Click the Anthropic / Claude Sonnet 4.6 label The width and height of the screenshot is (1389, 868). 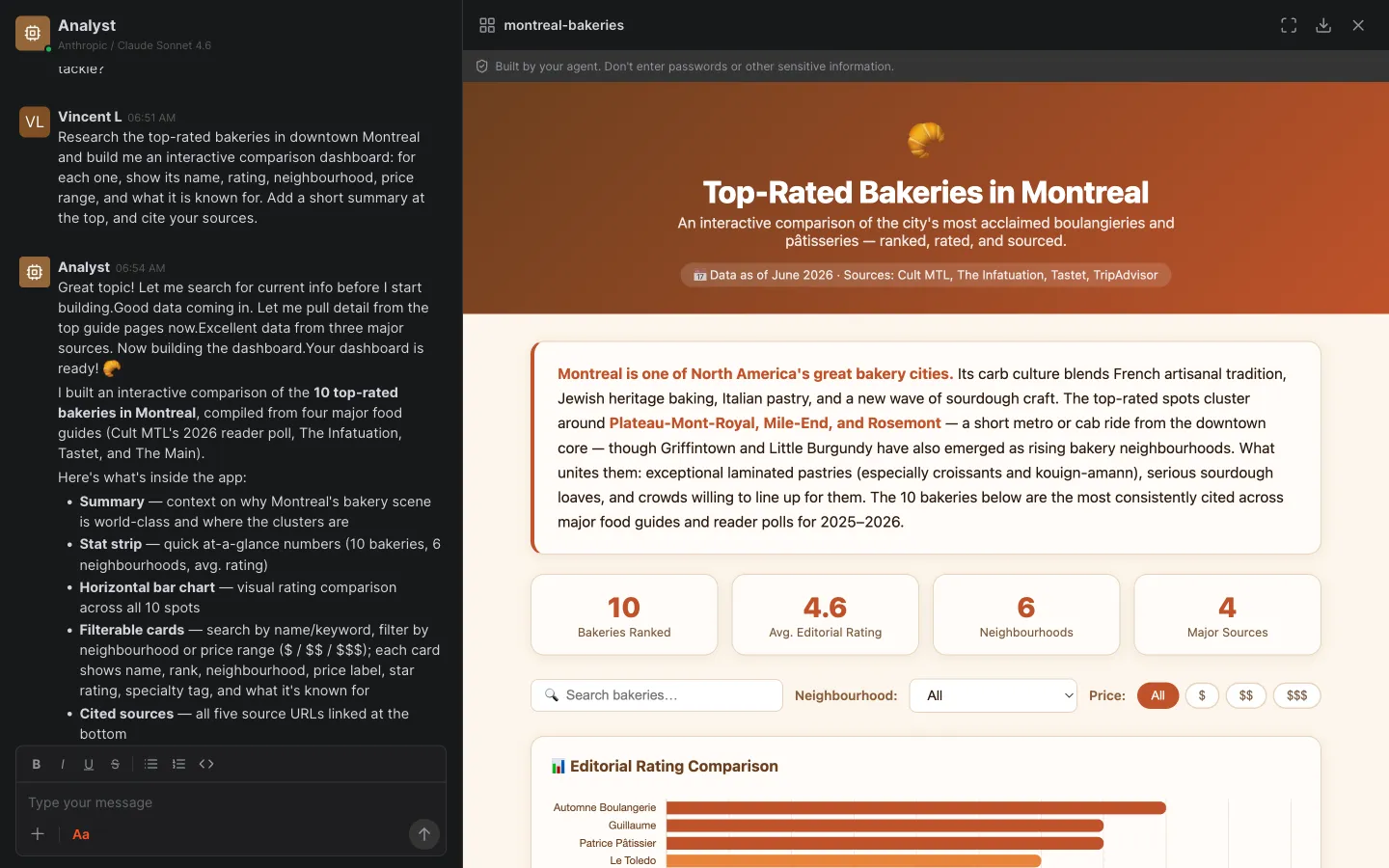(x=134, y=45)
